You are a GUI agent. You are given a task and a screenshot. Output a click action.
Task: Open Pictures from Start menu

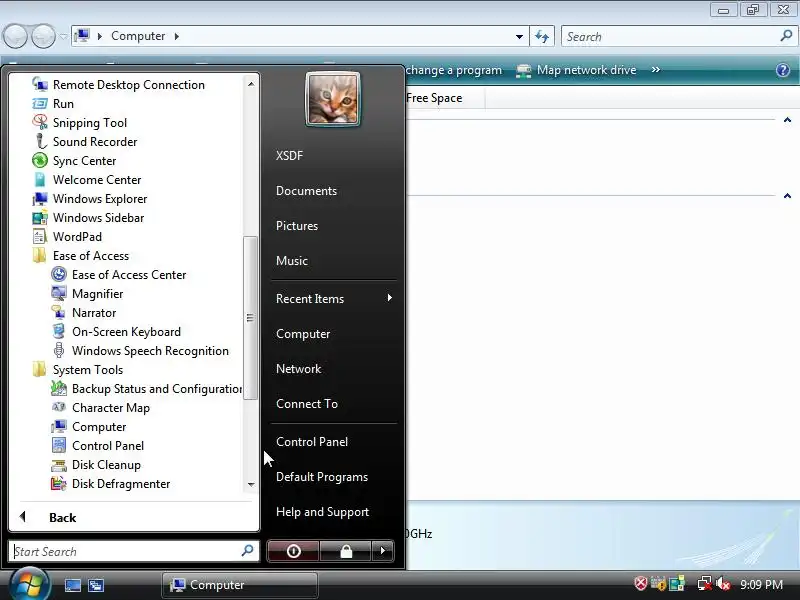(297, 226)
